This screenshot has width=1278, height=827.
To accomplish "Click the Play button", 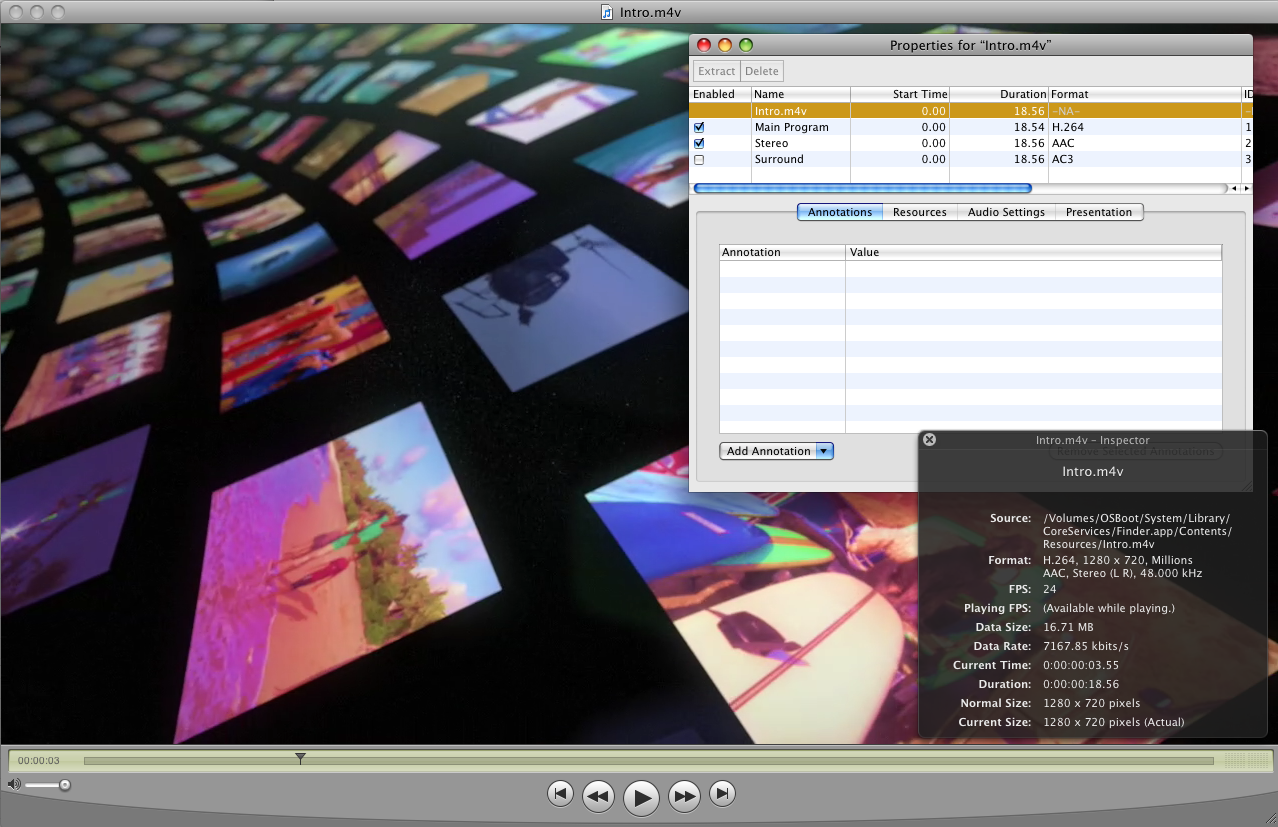I will click(641, 797).
